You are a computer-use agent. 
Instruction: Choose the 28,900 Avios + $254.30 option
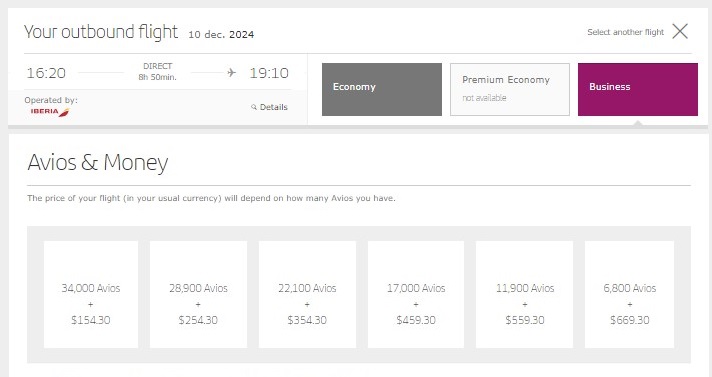point(198,294)
